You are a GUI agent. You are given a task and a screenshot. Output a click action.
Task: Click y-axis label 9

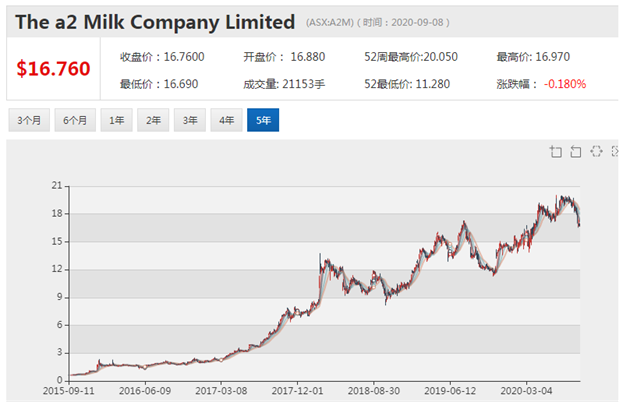[x=60, y=297]
